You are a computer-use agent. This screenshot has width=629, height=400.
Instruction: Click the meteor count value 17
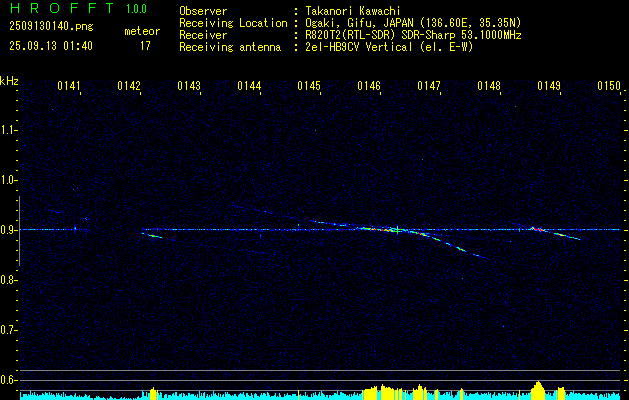coord(145,46)
